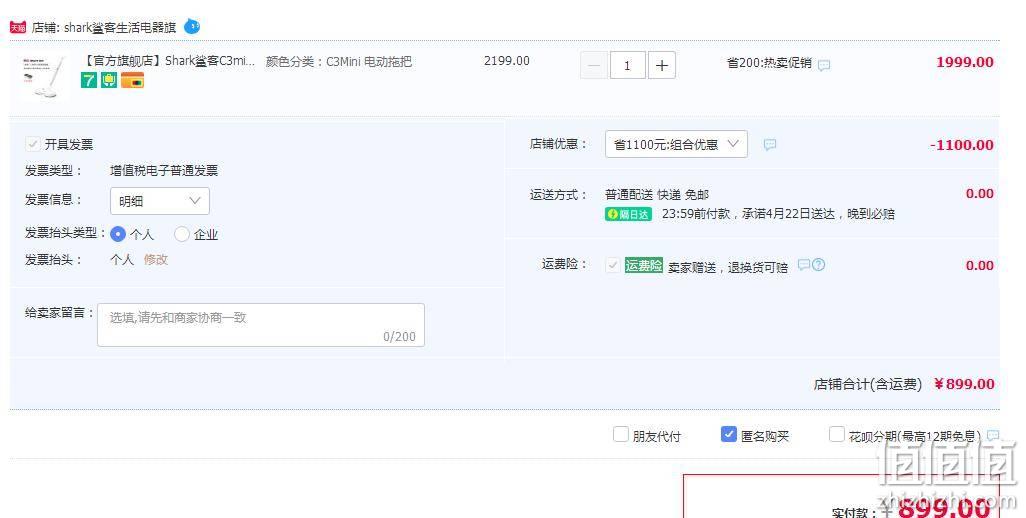Image resolution: width=1026 pixels, height=518 pixels.
Task: Click the question mark help icon for 运费险
Action: (819, 265)
